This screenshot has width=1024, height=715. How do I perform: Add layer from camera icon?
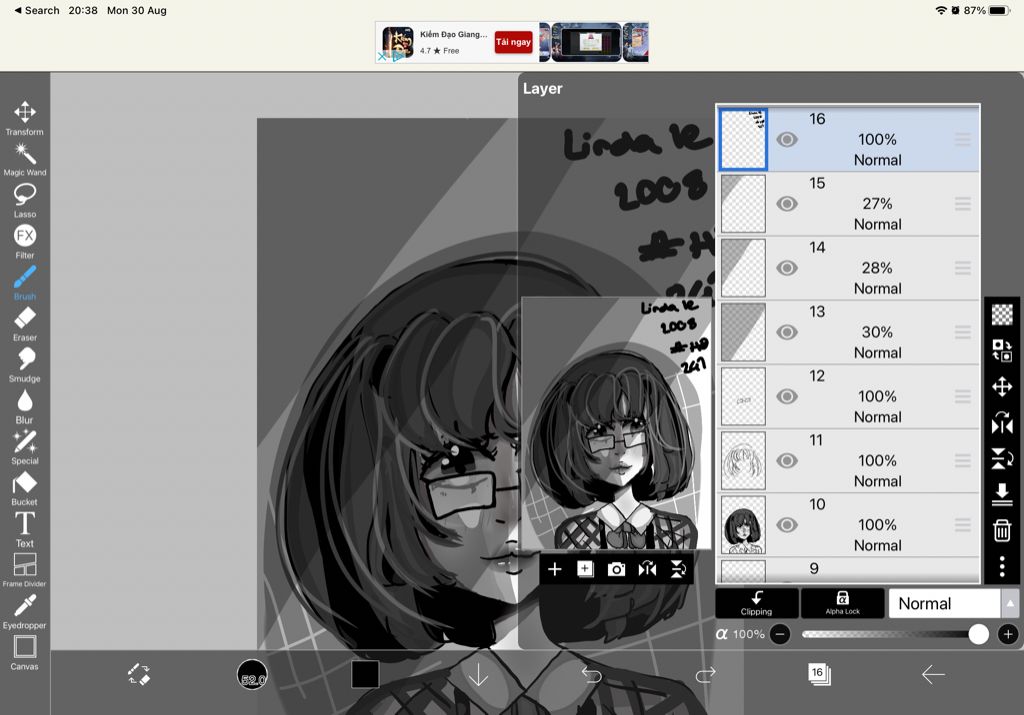coord(616,569)
